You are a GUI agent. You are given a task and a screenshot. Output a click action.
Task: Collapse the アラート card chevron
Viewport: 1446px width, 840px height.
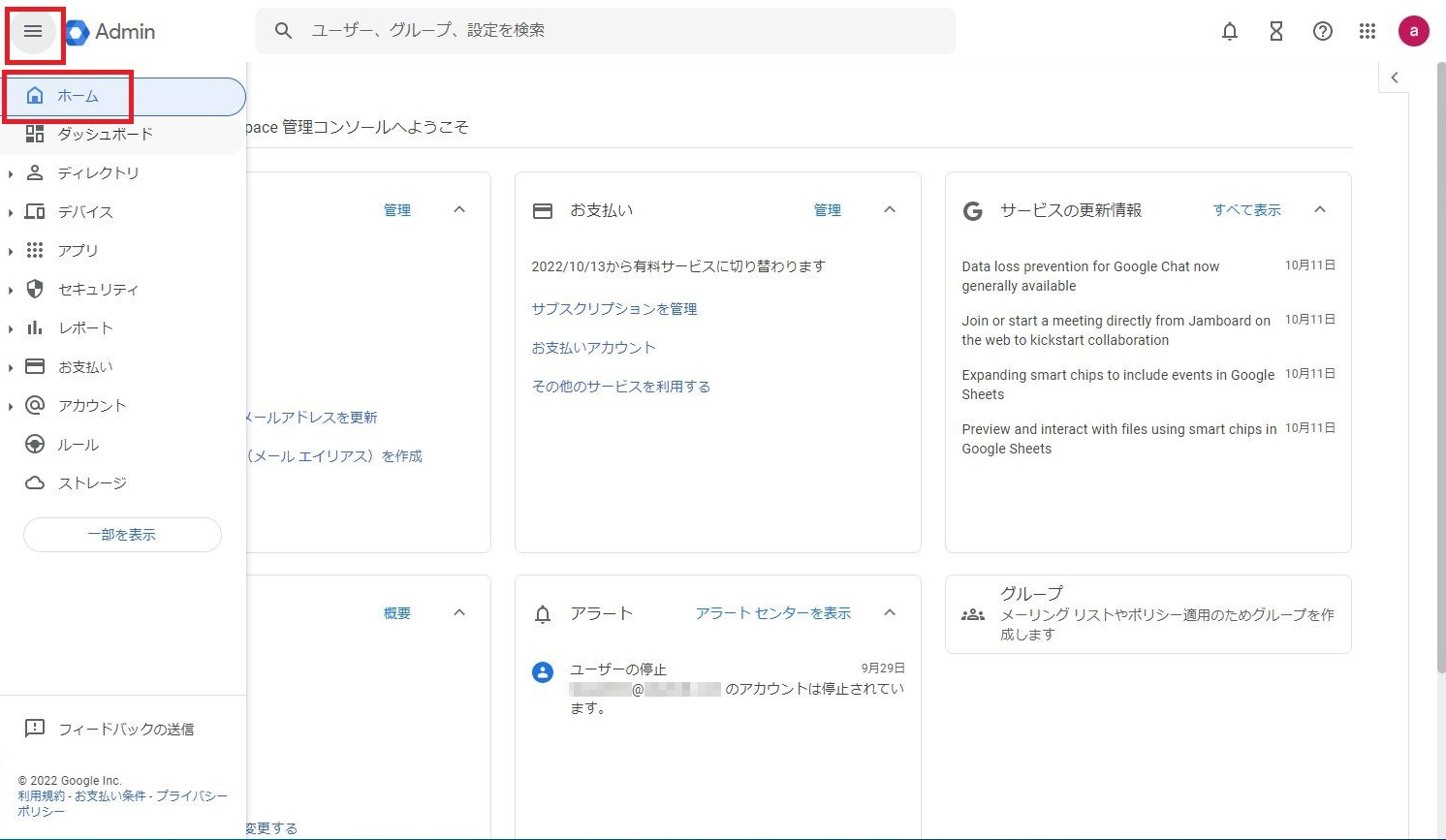click(x=890, y=612)
